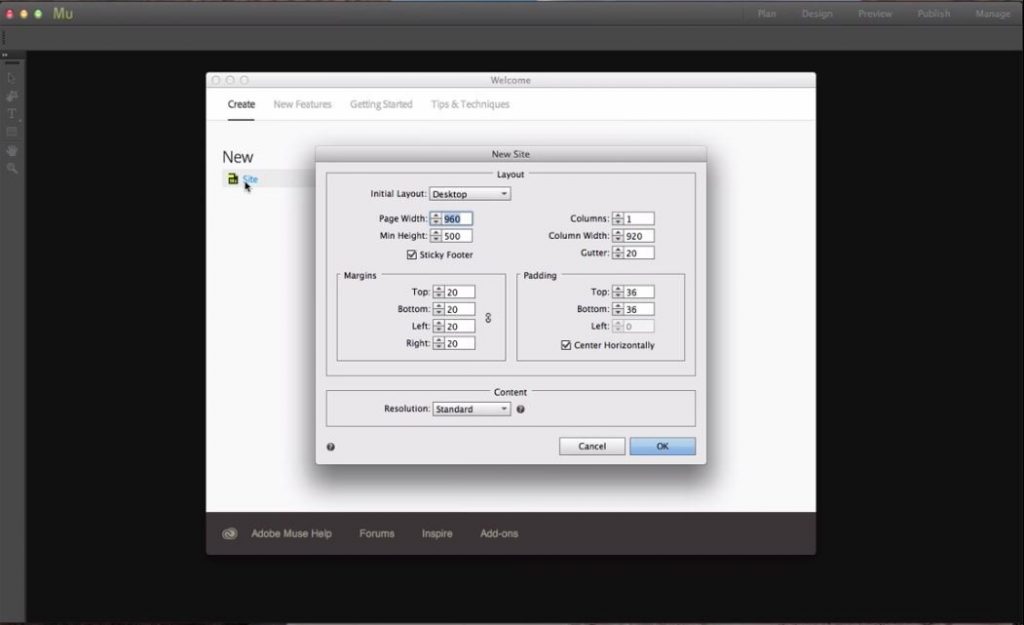Click the Margins Bottom input field
The height and width of the screenshot is (625, 1024).
(x=460, y=309)
